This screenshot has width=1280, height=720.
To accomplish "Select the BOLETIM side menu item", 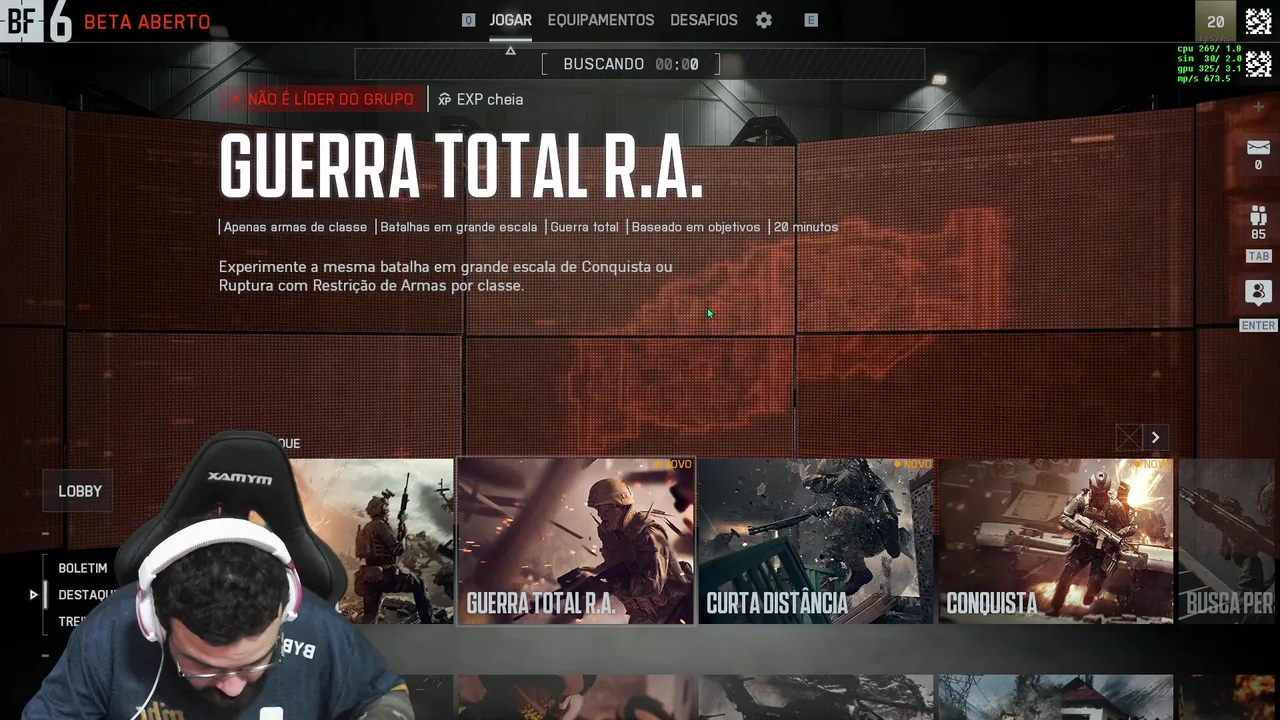I will [x=83, y=568].
